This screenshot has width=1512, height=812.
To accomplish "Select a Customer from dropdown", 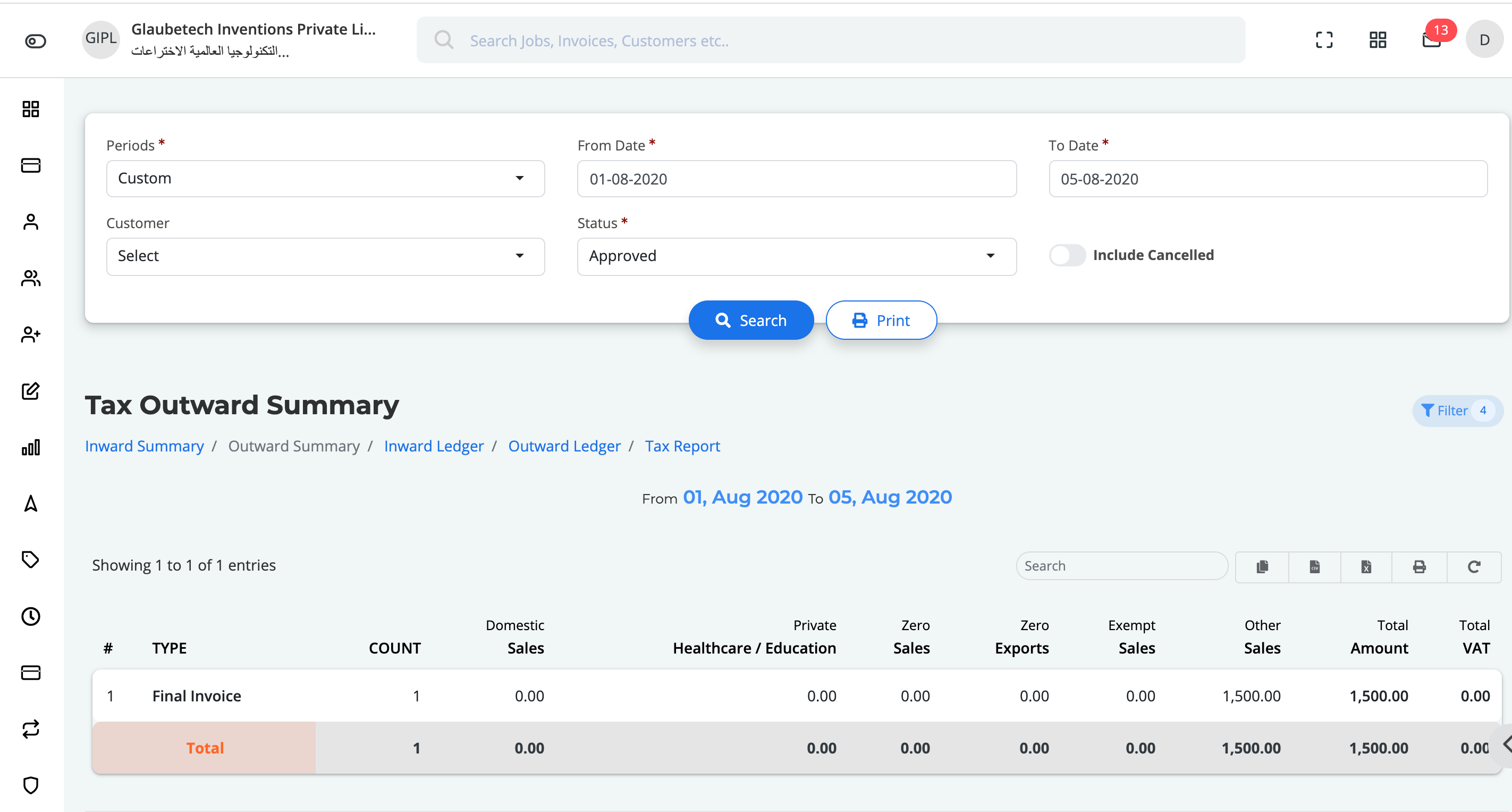I will [322, 256].
